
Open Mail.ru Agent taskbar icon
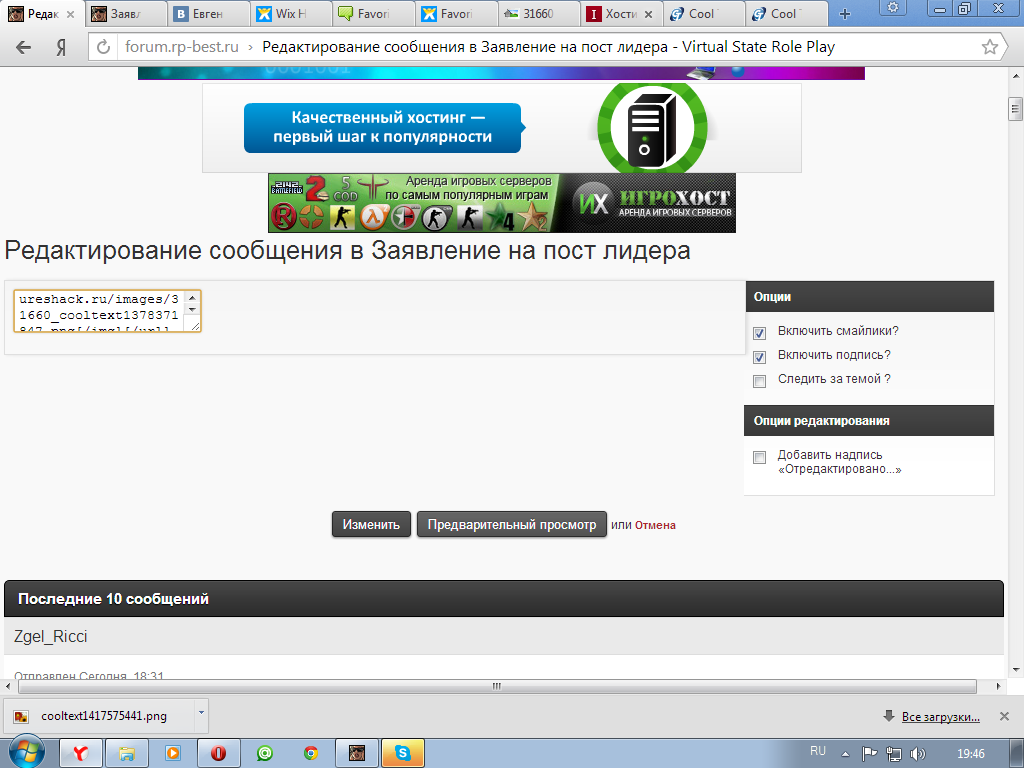264,754
